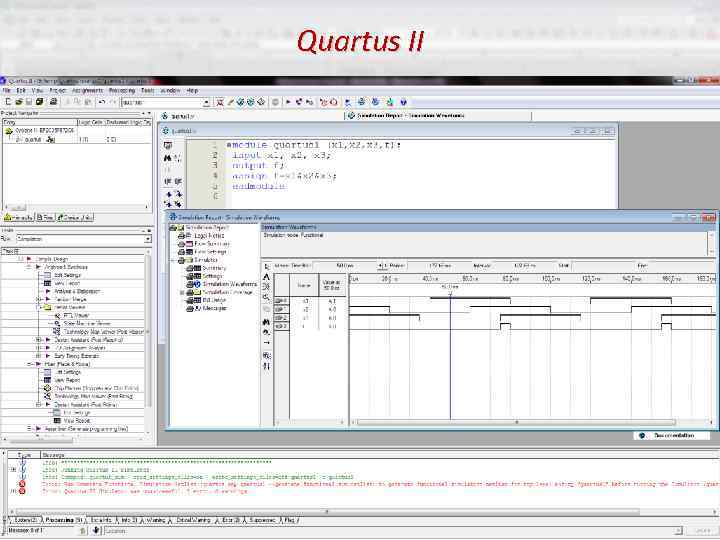Switch to Simulation Report document tab
This screenshot has width=720, height=540.
click(406, 116)
